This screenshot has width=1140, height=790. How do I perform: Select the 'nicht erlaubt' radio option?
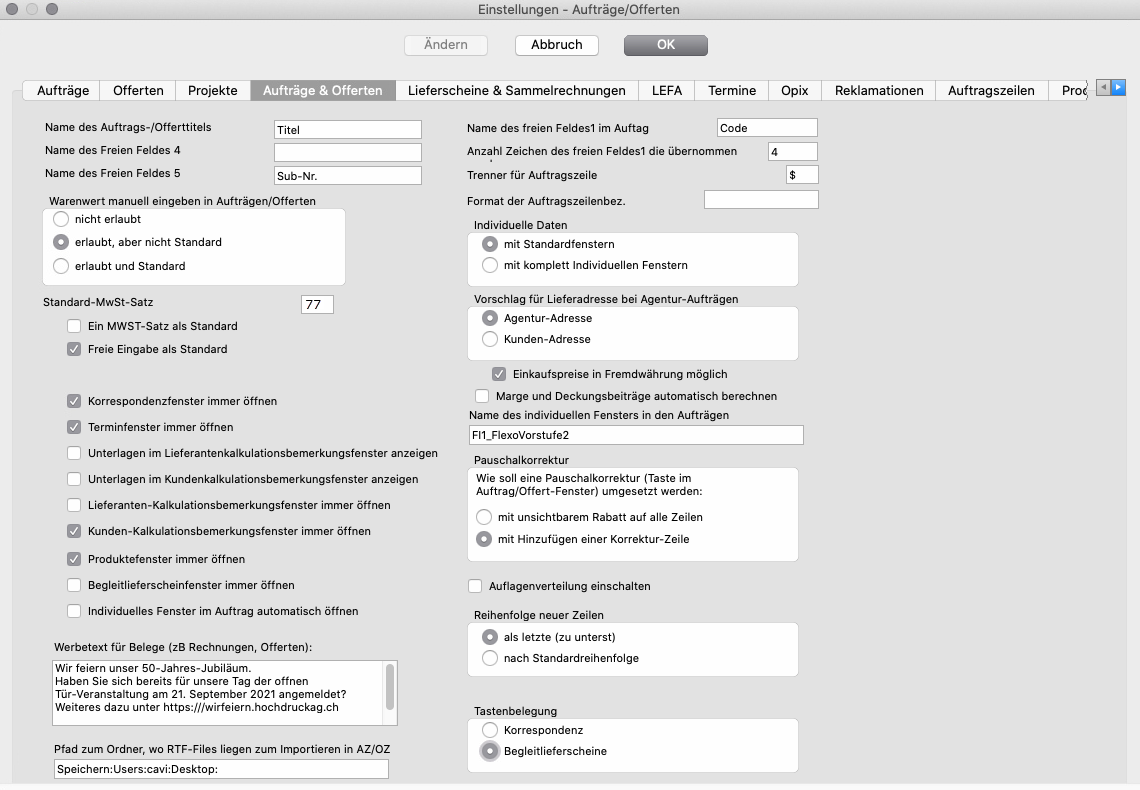[61, 218]
